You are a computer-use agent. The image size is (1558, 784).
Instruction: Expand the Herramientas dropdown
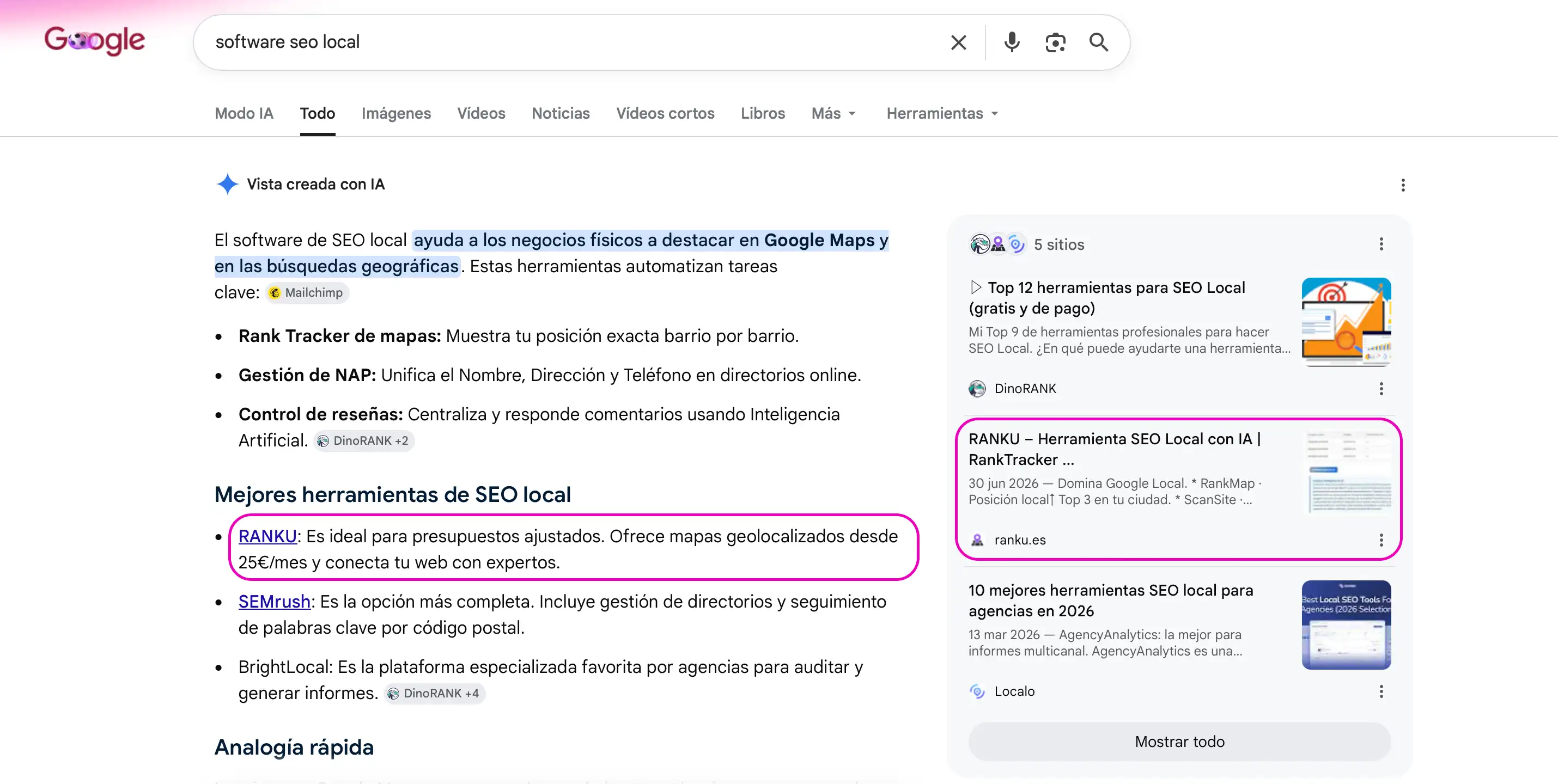[x=942, y=113]
